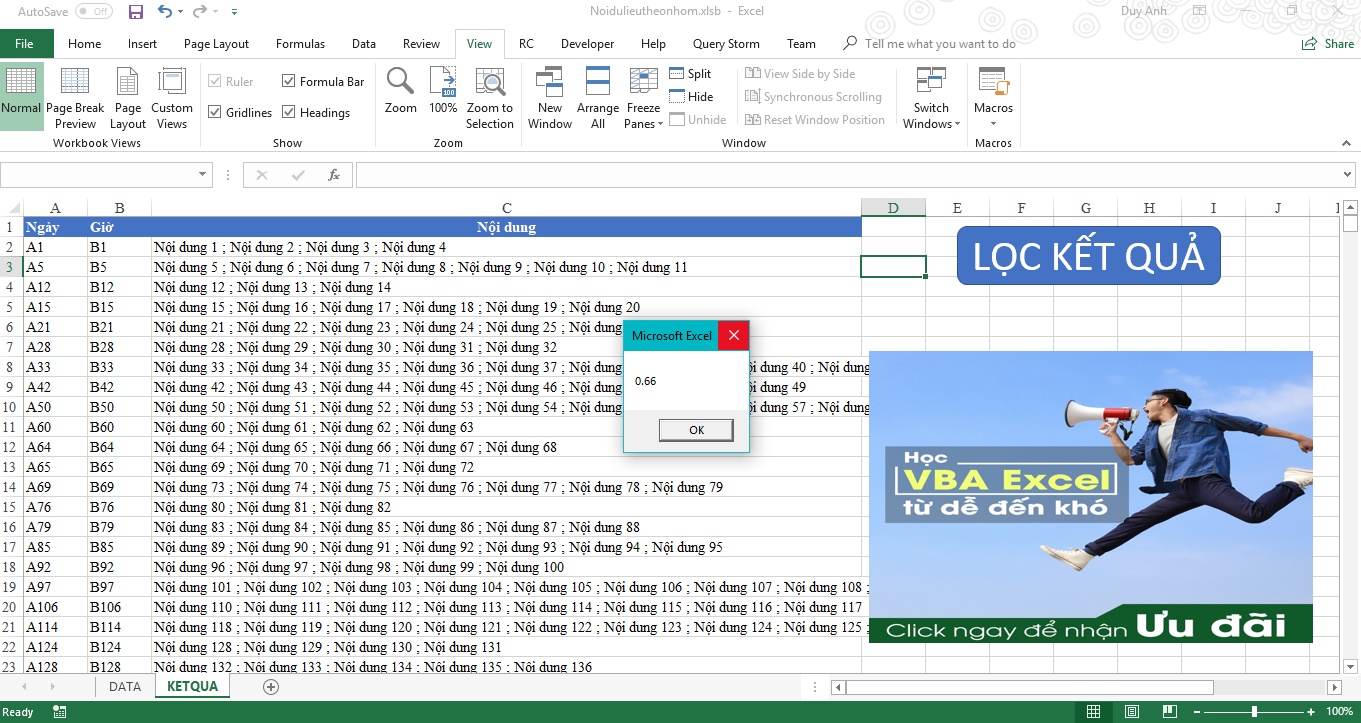This screenshot has height=723, width=1361.
Task: Click the Select All corner button
Action: (x=11, y=208)
